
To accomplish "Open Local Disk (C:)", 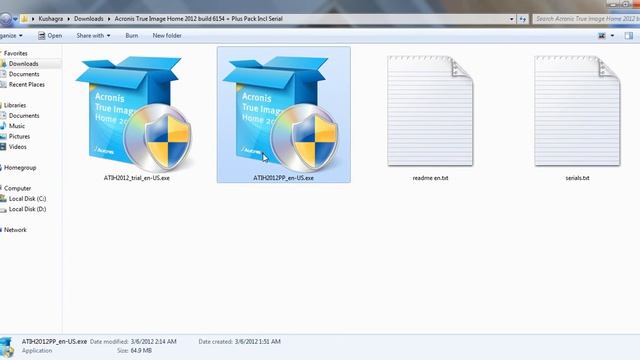I will coord(27,199).
